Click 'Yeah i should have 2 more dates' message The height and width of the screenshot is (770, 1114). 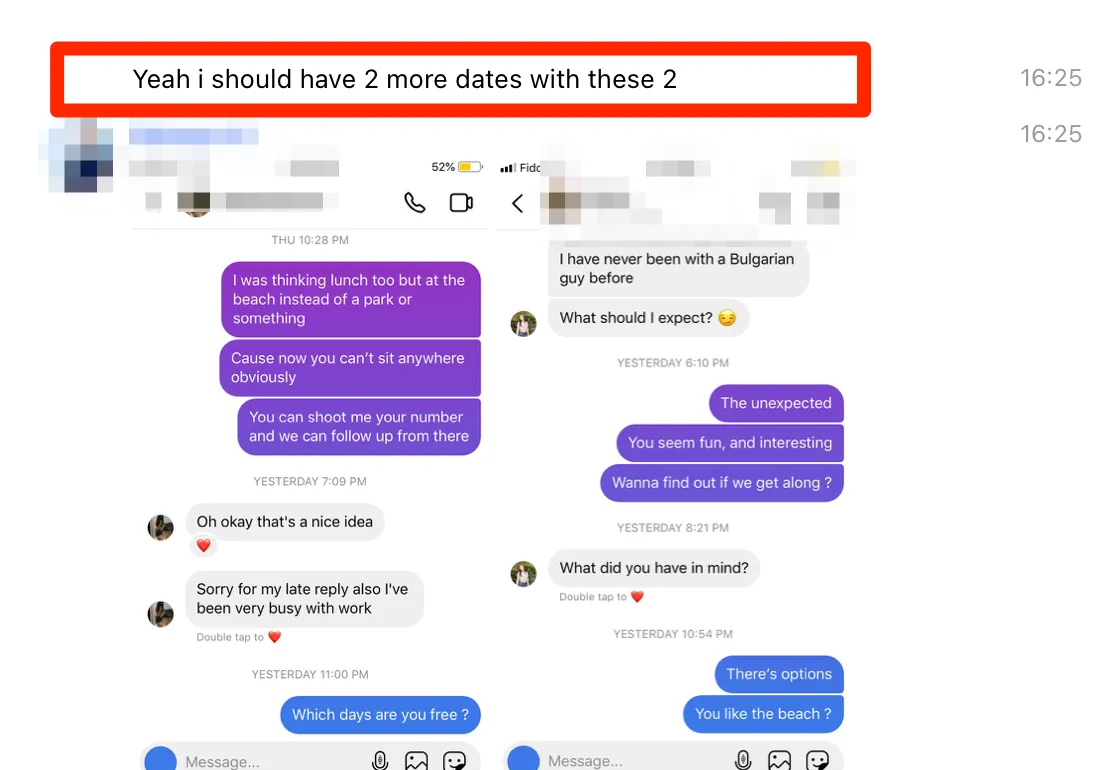coord(404,79)
